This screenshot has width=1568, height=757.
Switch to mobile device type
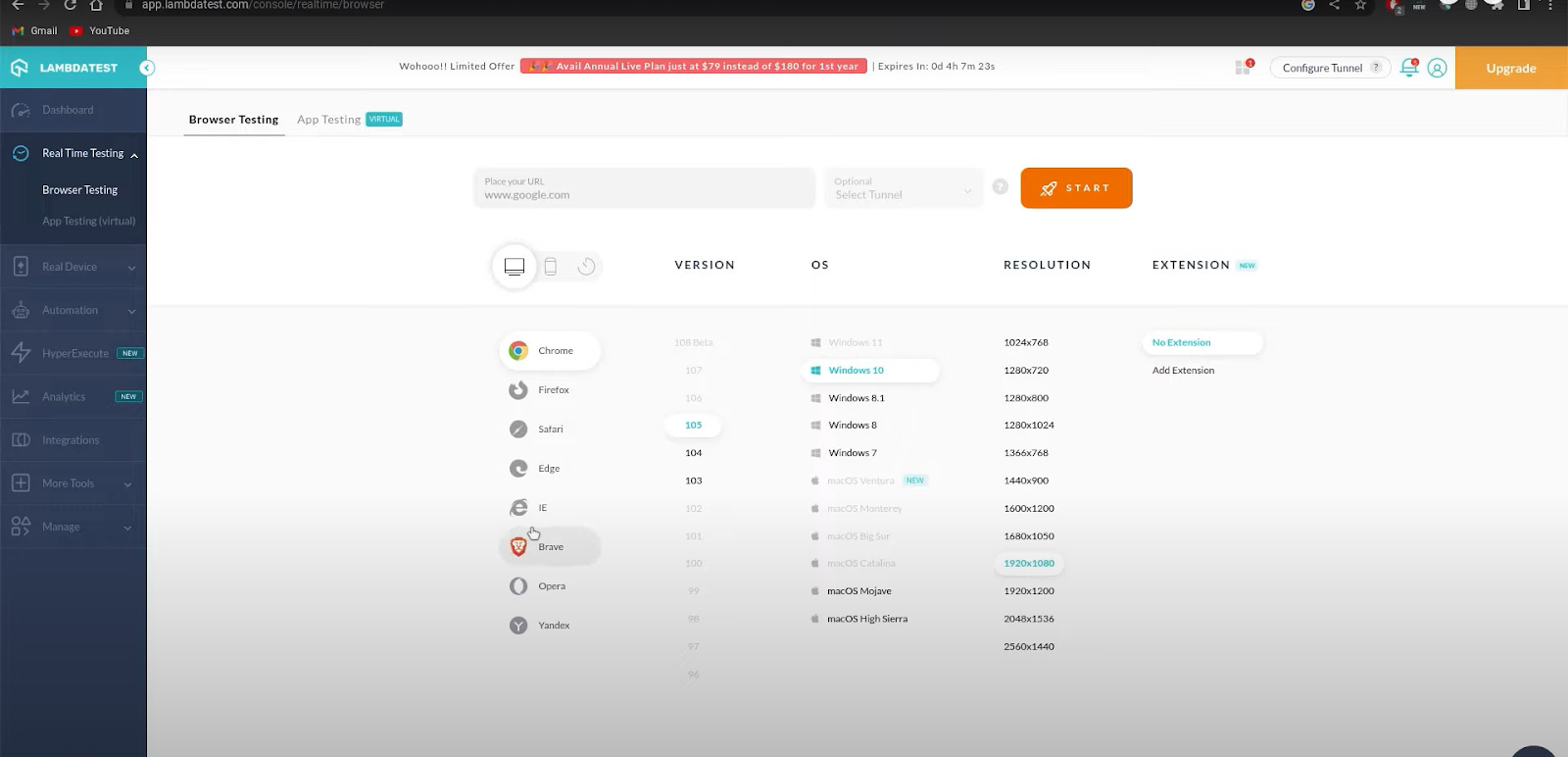551,266
